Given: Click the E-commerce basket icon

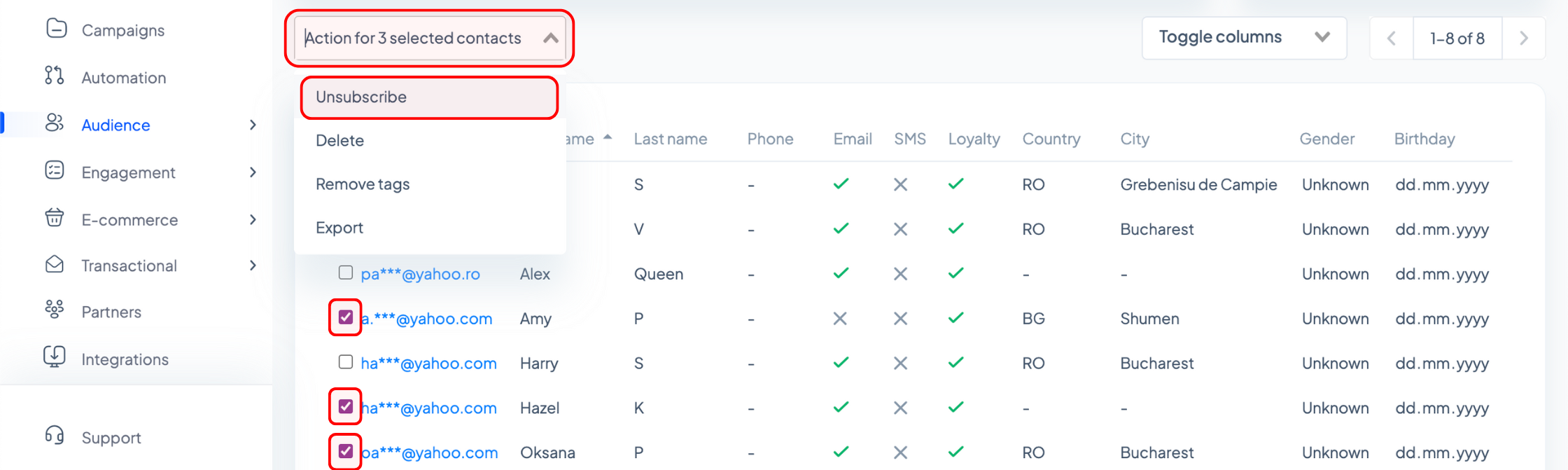Looking at the screenshot, I should click(55, 218).
